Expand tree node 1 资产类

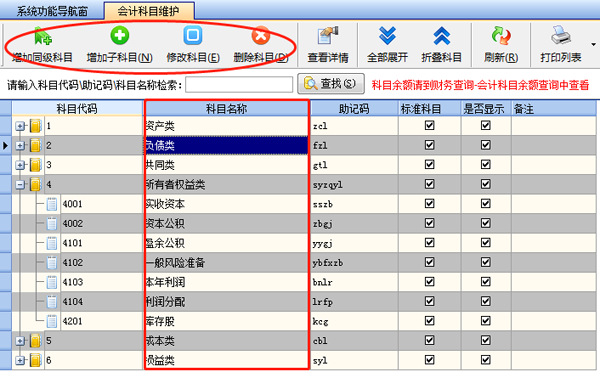point(20,126)
